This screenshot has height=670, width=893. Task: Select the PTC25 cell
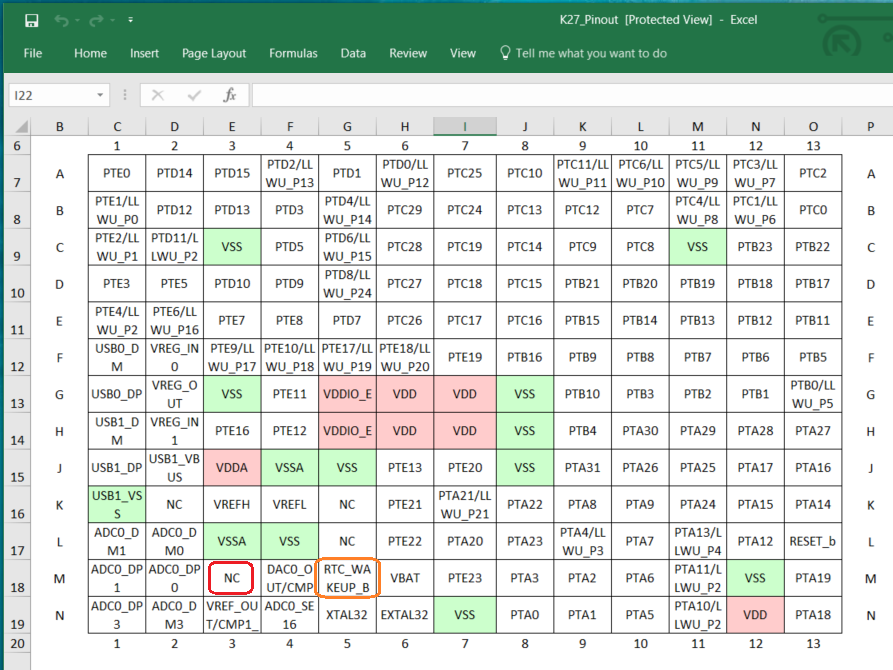(465, 173)
